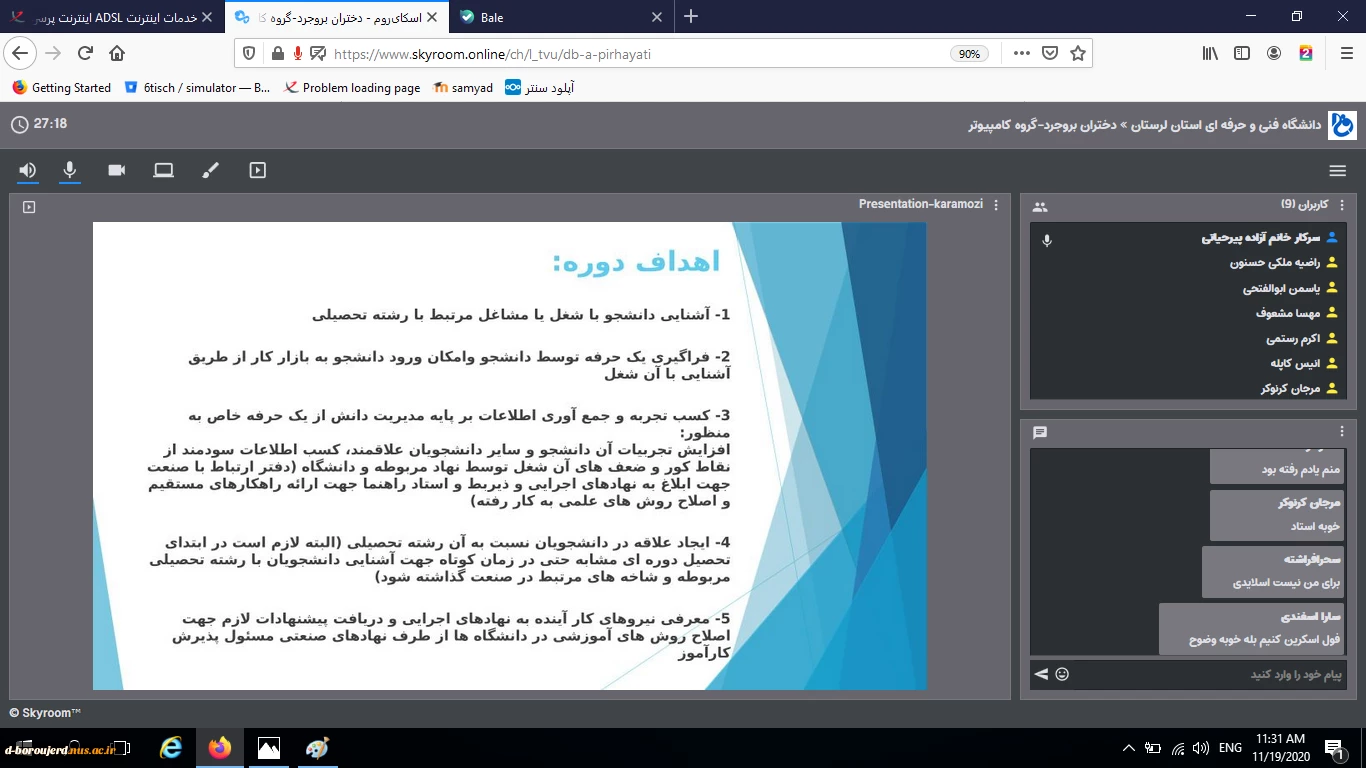Click the presentation panel corner play icon
Image resolution: width=1366 pixels, height=768 pixels.
[x=28, y=207]
